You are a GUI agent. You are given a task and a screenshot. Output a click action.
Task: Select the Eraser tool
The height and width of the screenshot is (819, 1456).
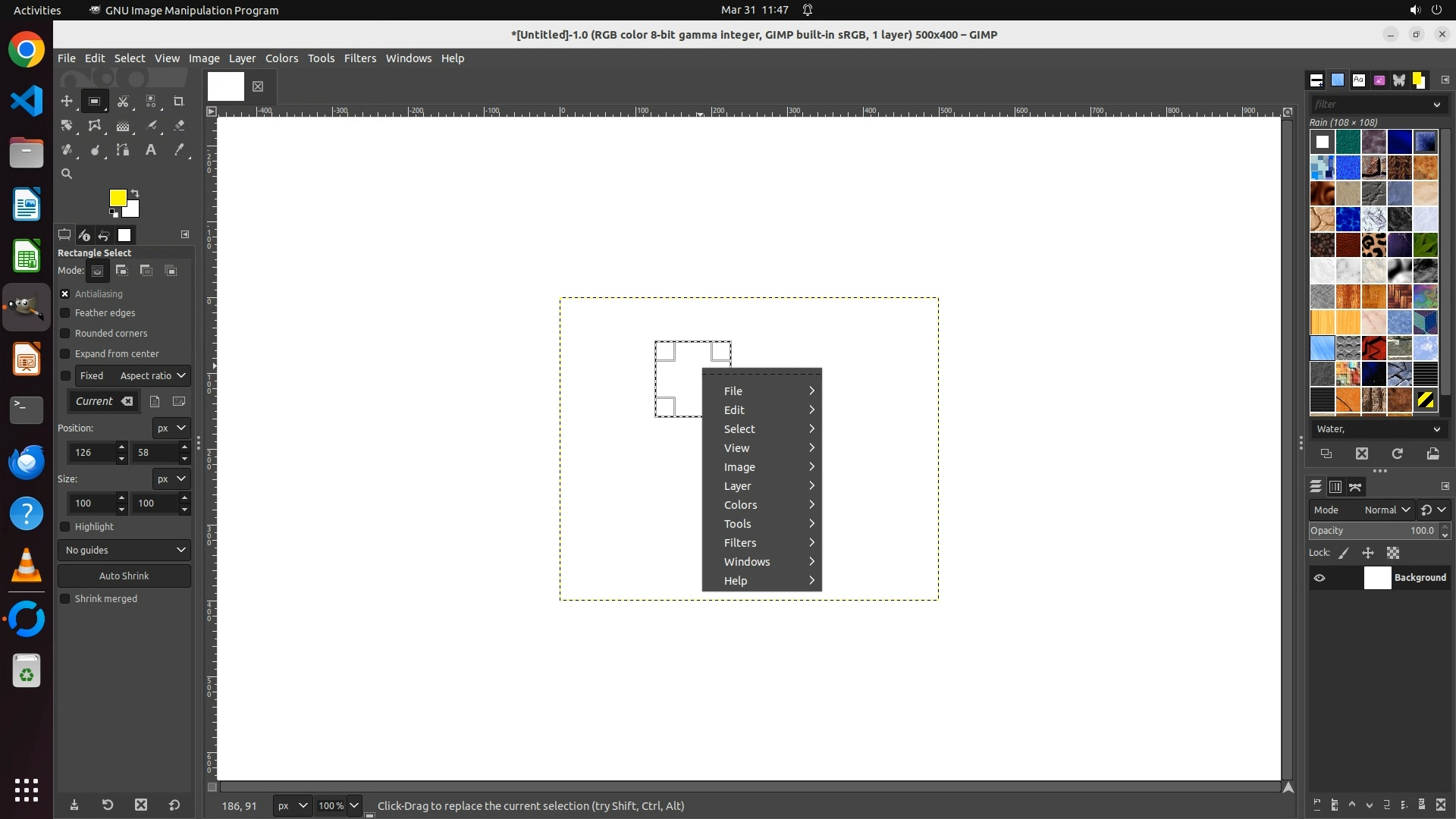coord(179,126)
